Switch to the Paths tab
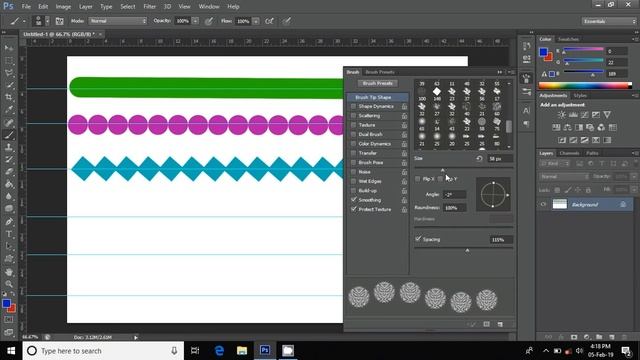Viewport: 640px width, 360px height. pos(592,153)
